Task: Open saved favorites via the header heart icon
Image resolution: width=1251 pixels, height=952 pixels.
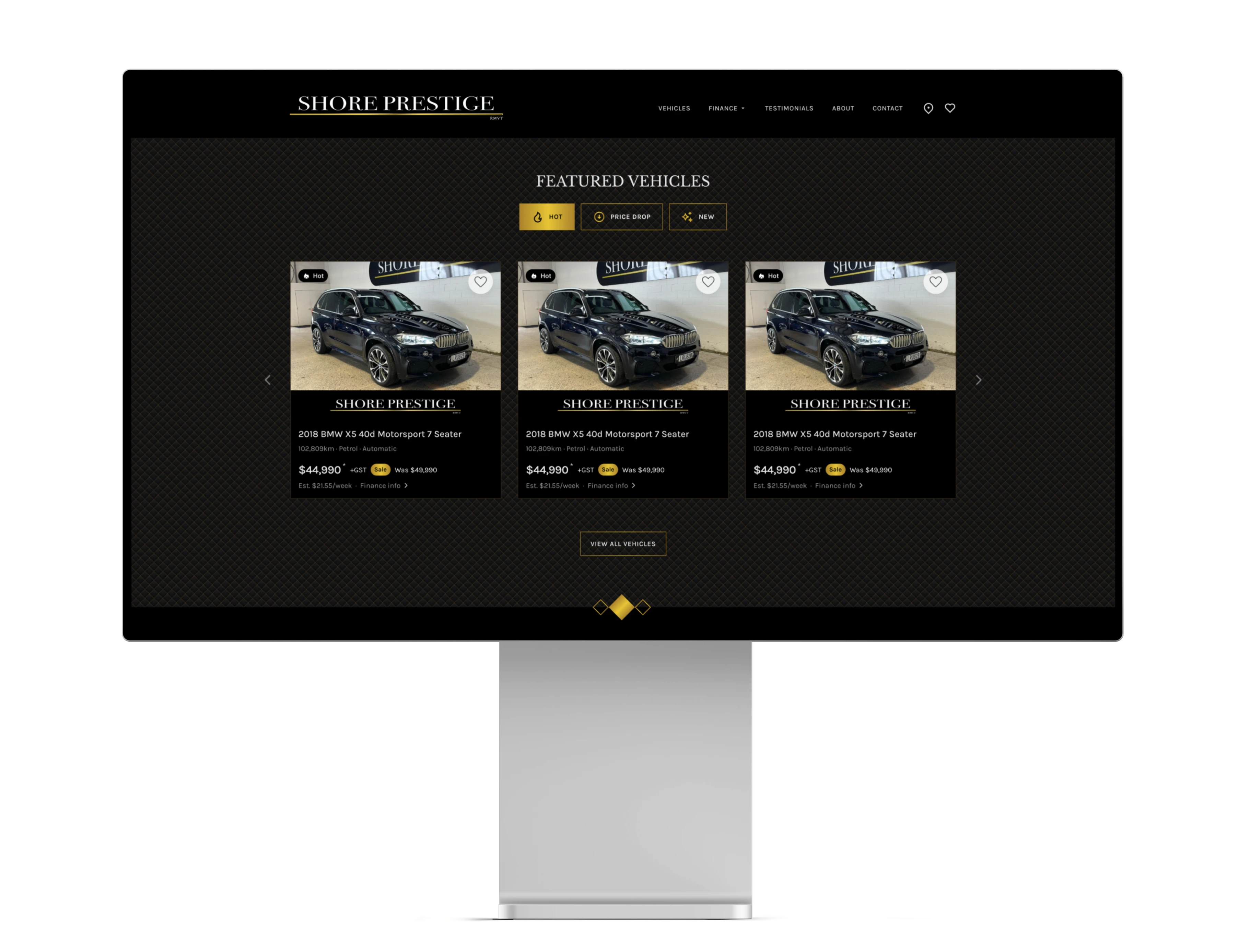Action: coord(949,108)
